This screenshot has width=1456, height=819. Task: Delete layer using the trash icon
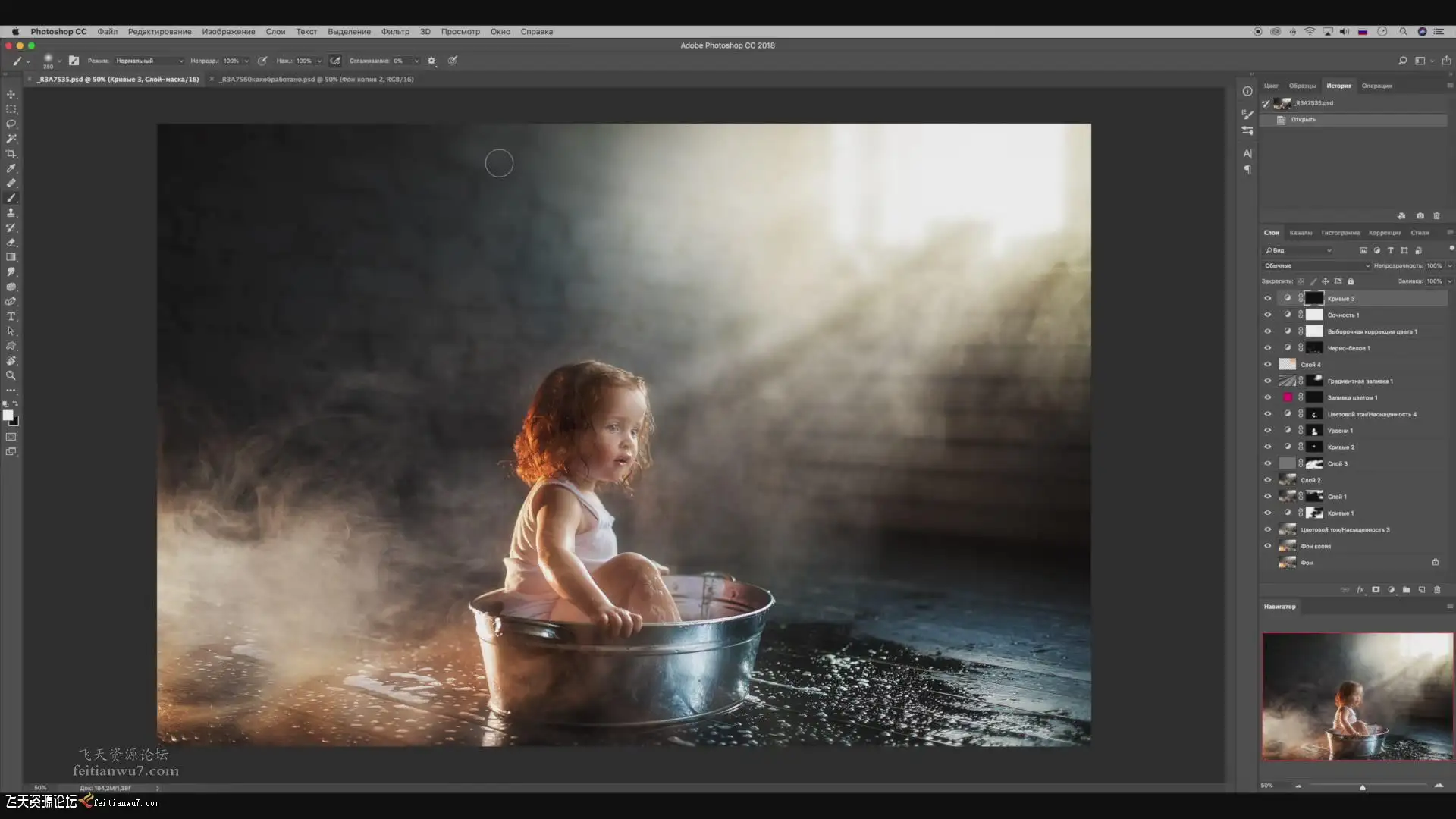[1437, 589]
